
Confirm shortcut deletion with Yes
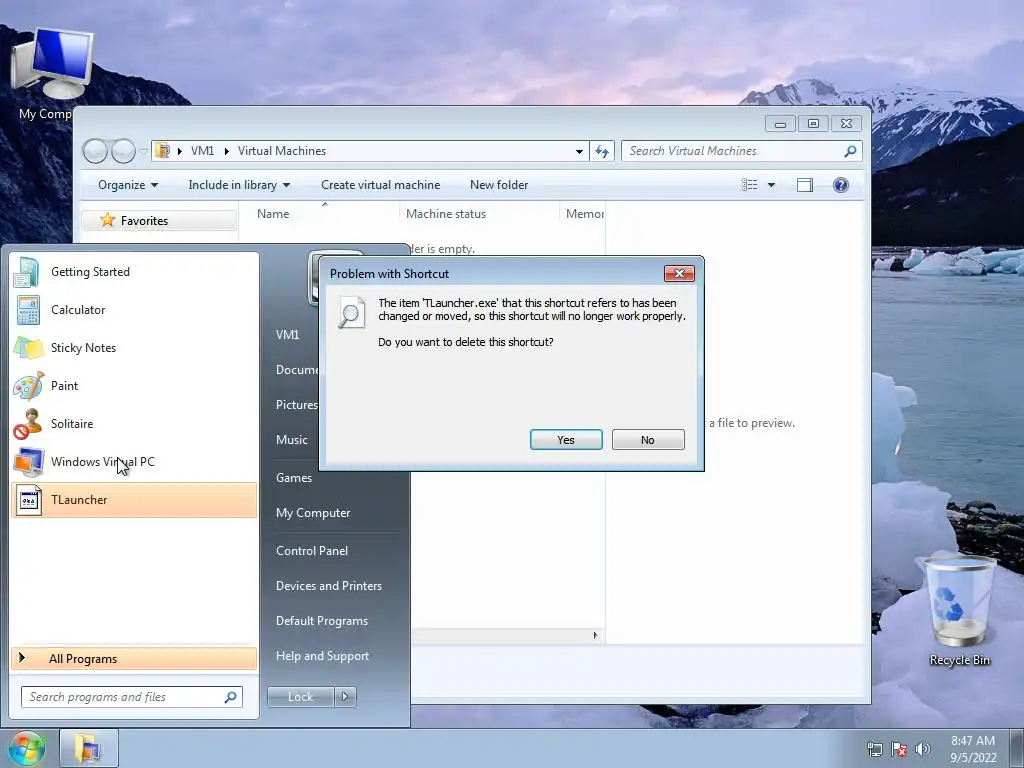pos(566,440)
